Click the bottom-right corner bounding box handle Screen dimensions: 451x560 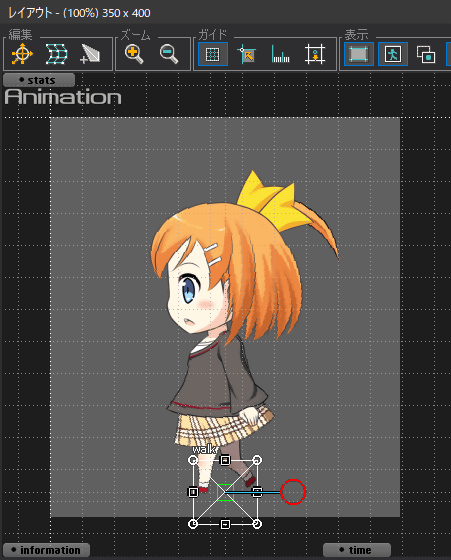pyautogui.click(x=257, y=524)
